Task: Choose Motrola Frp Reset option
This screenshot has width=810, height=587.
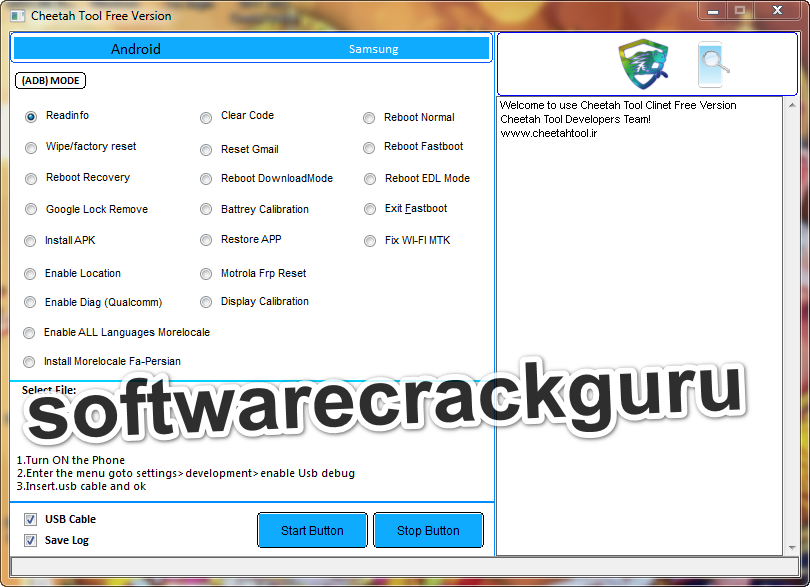Action: coord(206,274)
